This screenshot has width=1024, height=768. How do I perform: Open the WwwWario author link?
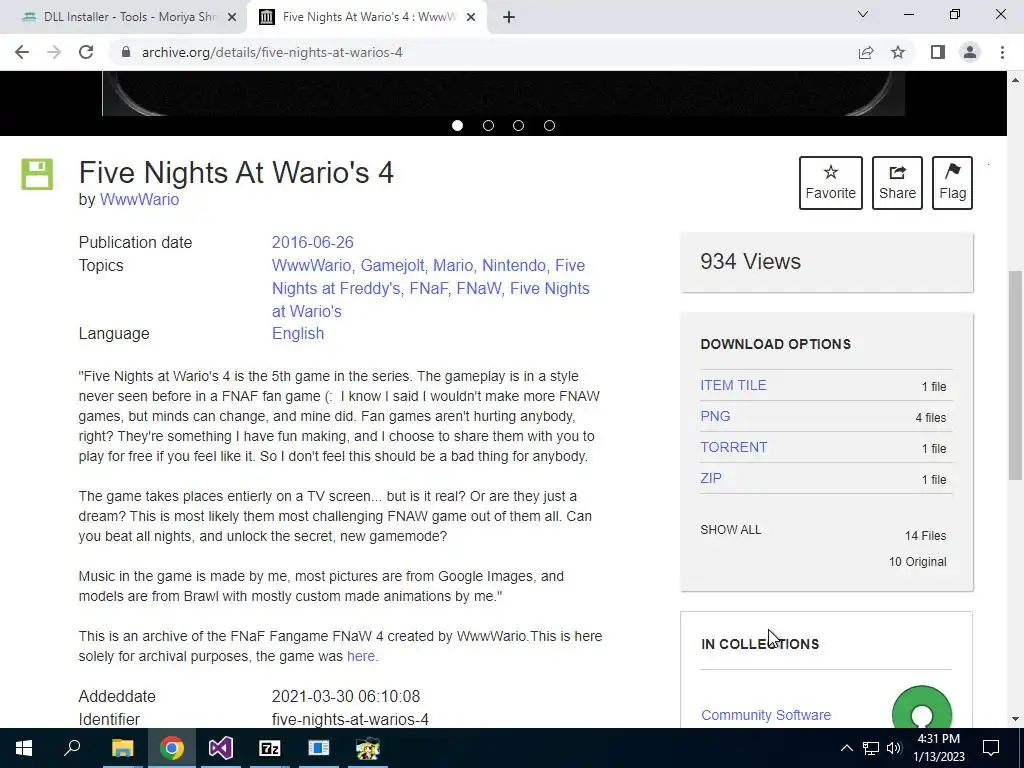click(x=139, y=200)
